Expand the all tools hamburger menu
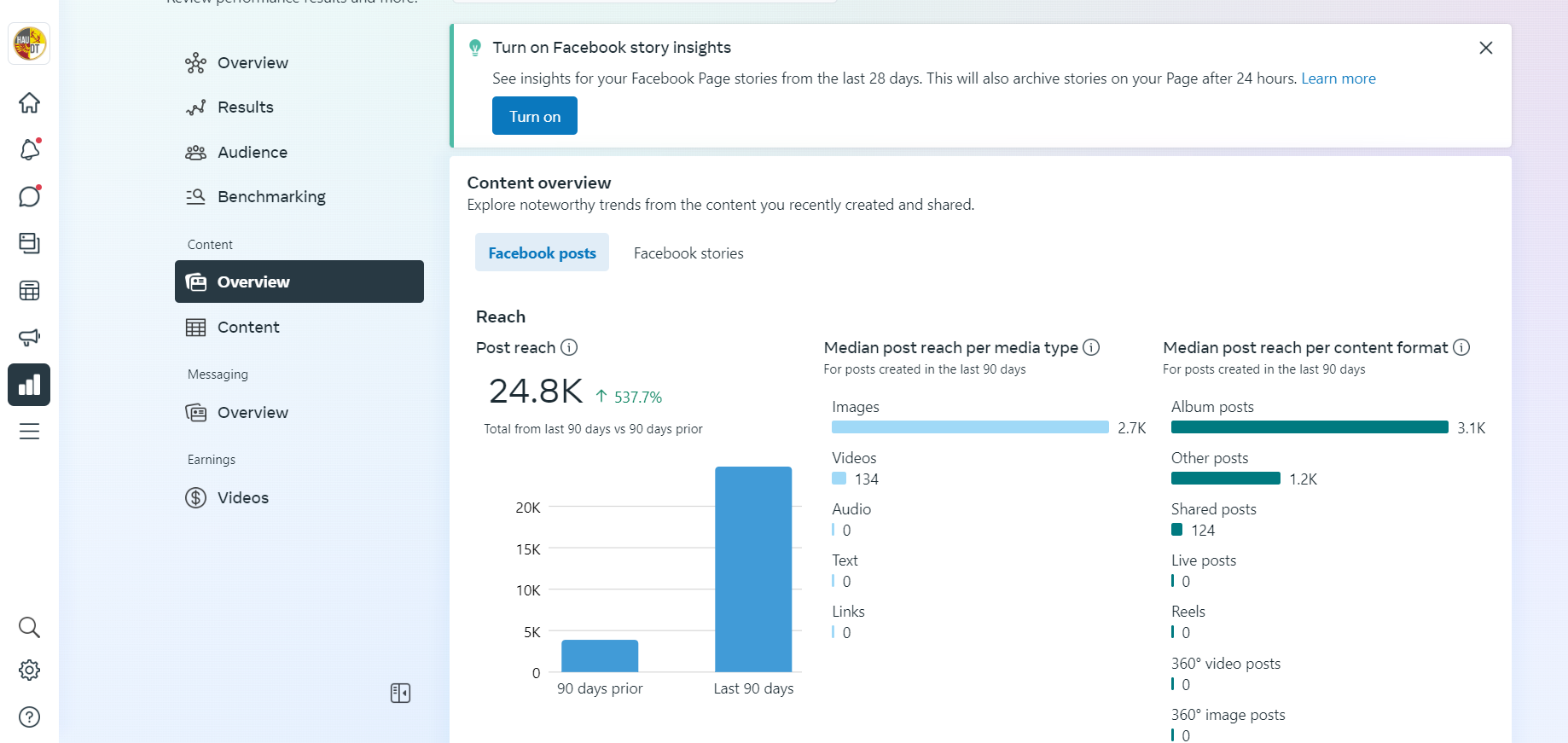This screenshot has height=743, width=1568. tap(29, 432)
